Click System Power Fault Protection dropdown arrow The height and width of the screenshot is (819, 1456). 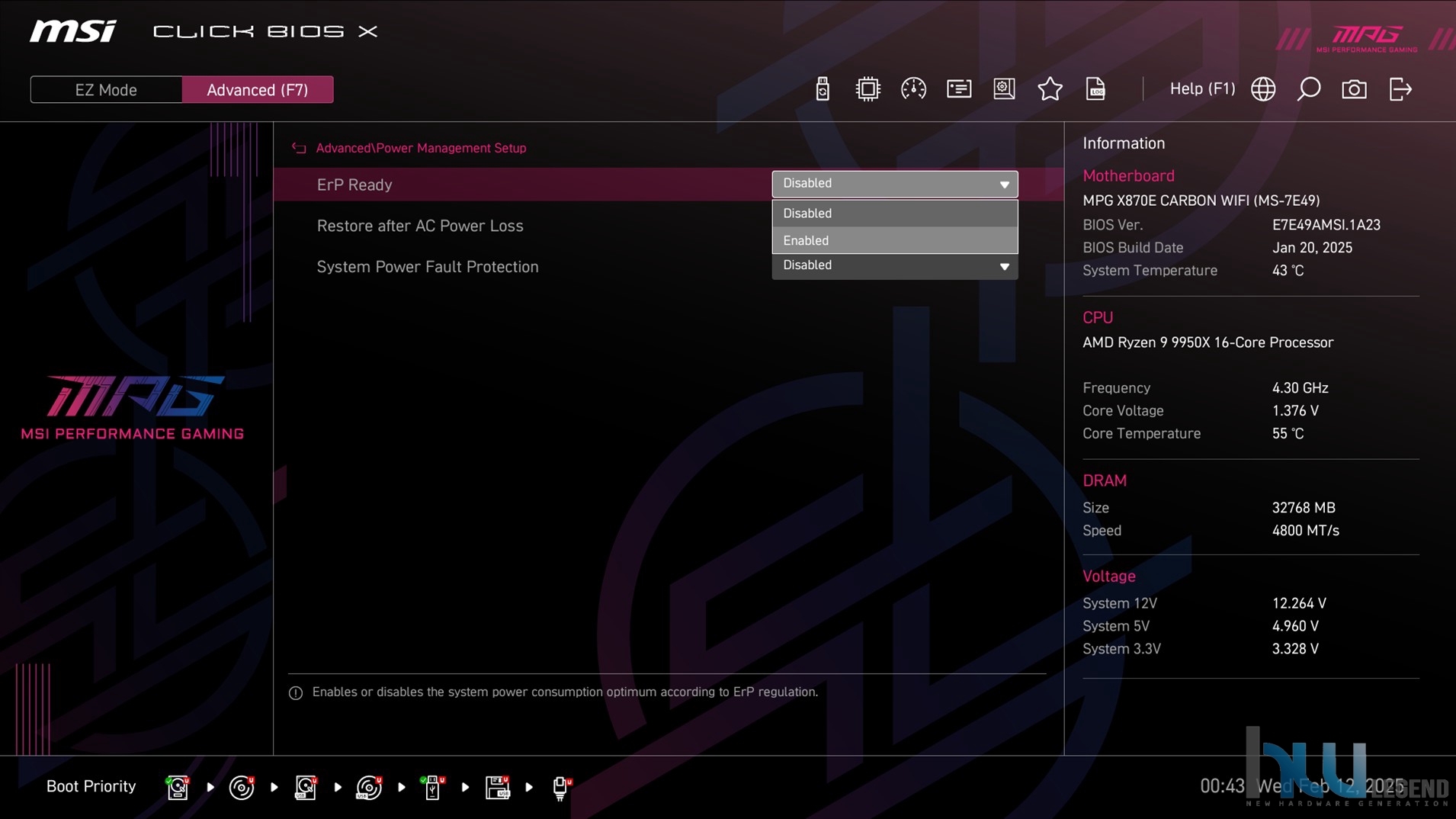point(1004,266)
